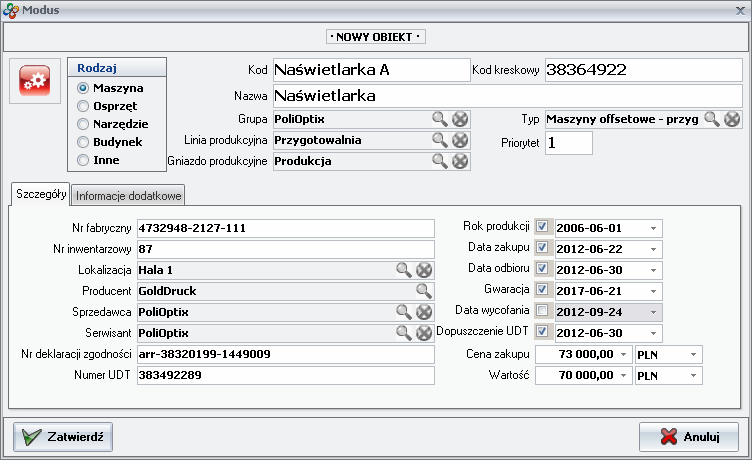752x460 pixels.
Task: Toggle the Gwarancja checkbox
Action: coord(542,289)
